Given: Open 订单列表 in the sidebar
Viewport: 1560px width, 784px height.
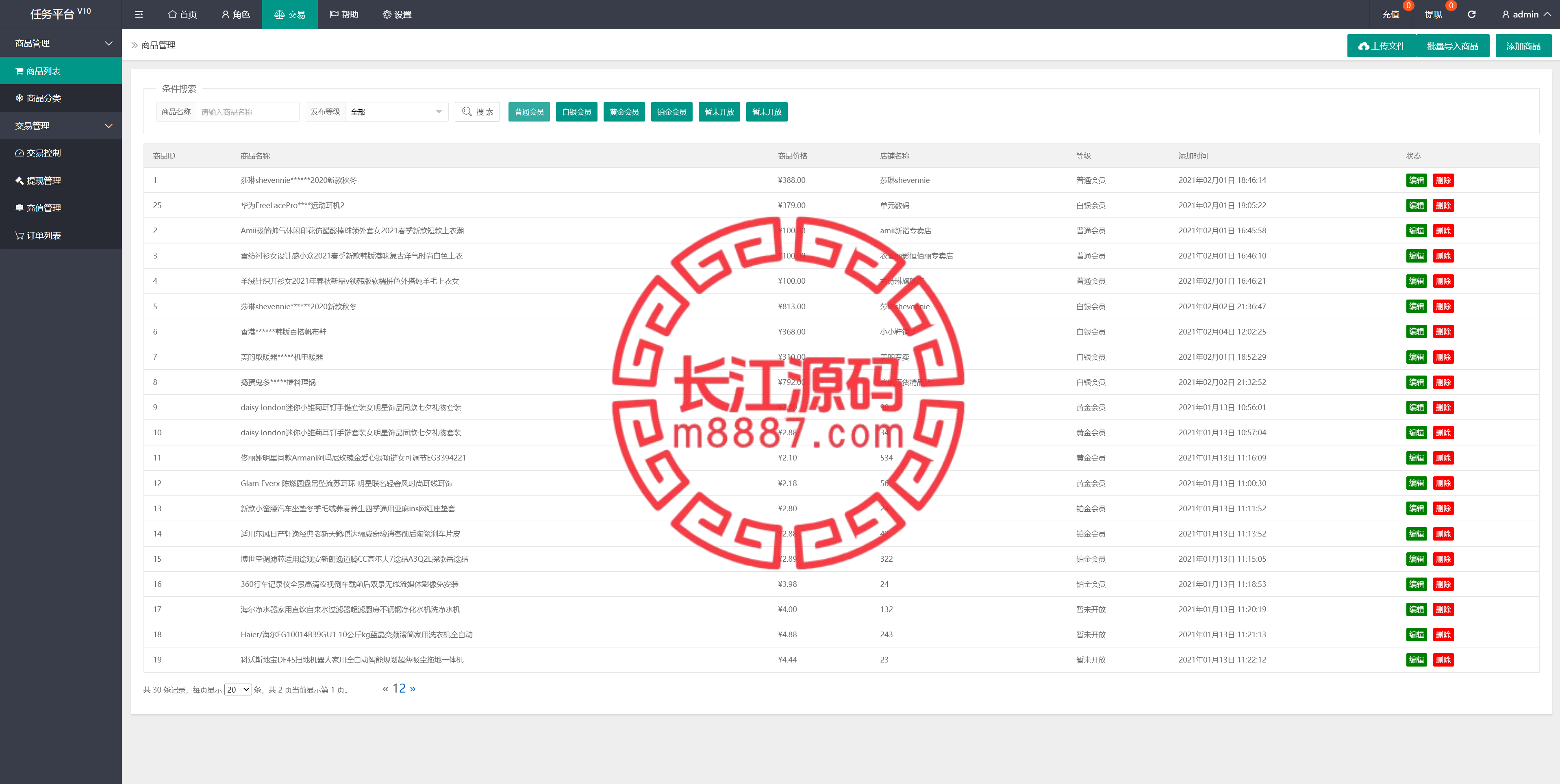Looking at the screenshot, I should 61,235.
